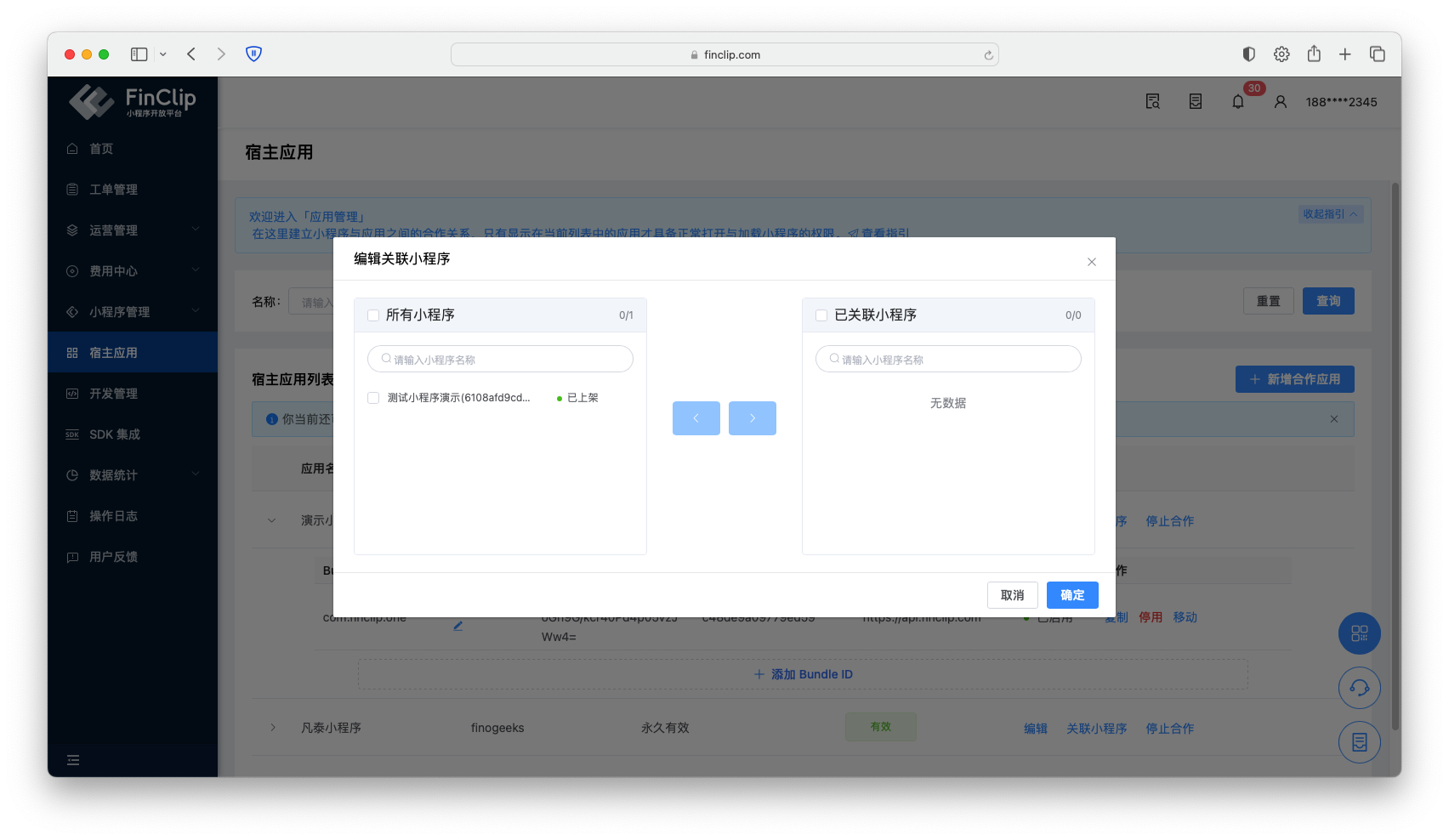Check the 已关联小程序 select-all checkbox
1449x840 pixels.
821,315
